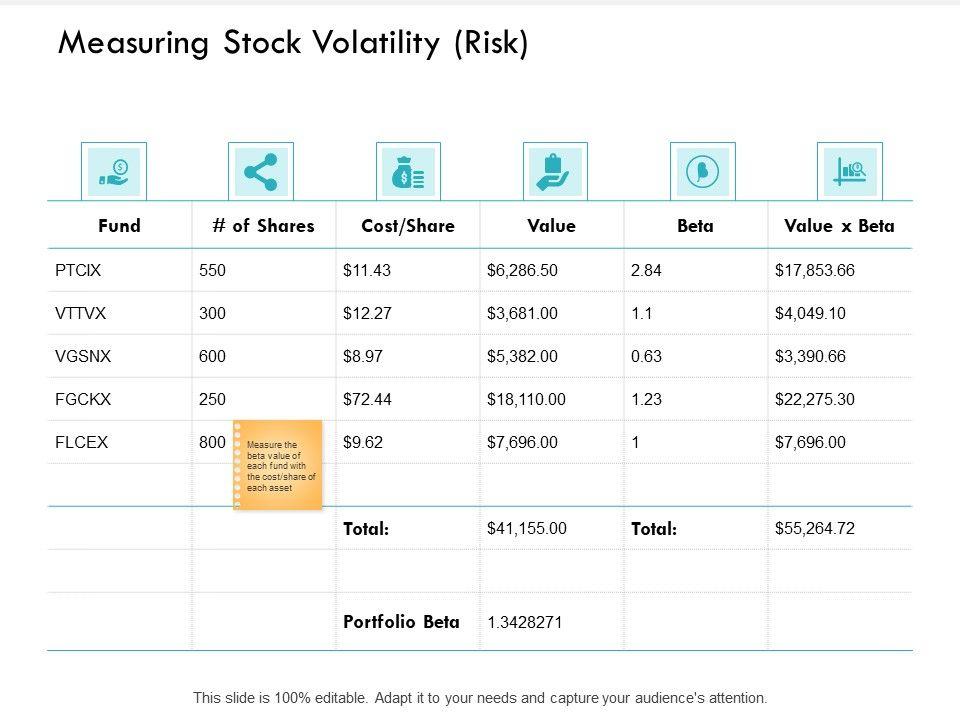Image resolution: width=960 pixels, height=720 pixels.
Task: Click the share nodes icon
Action: (261, 172)
